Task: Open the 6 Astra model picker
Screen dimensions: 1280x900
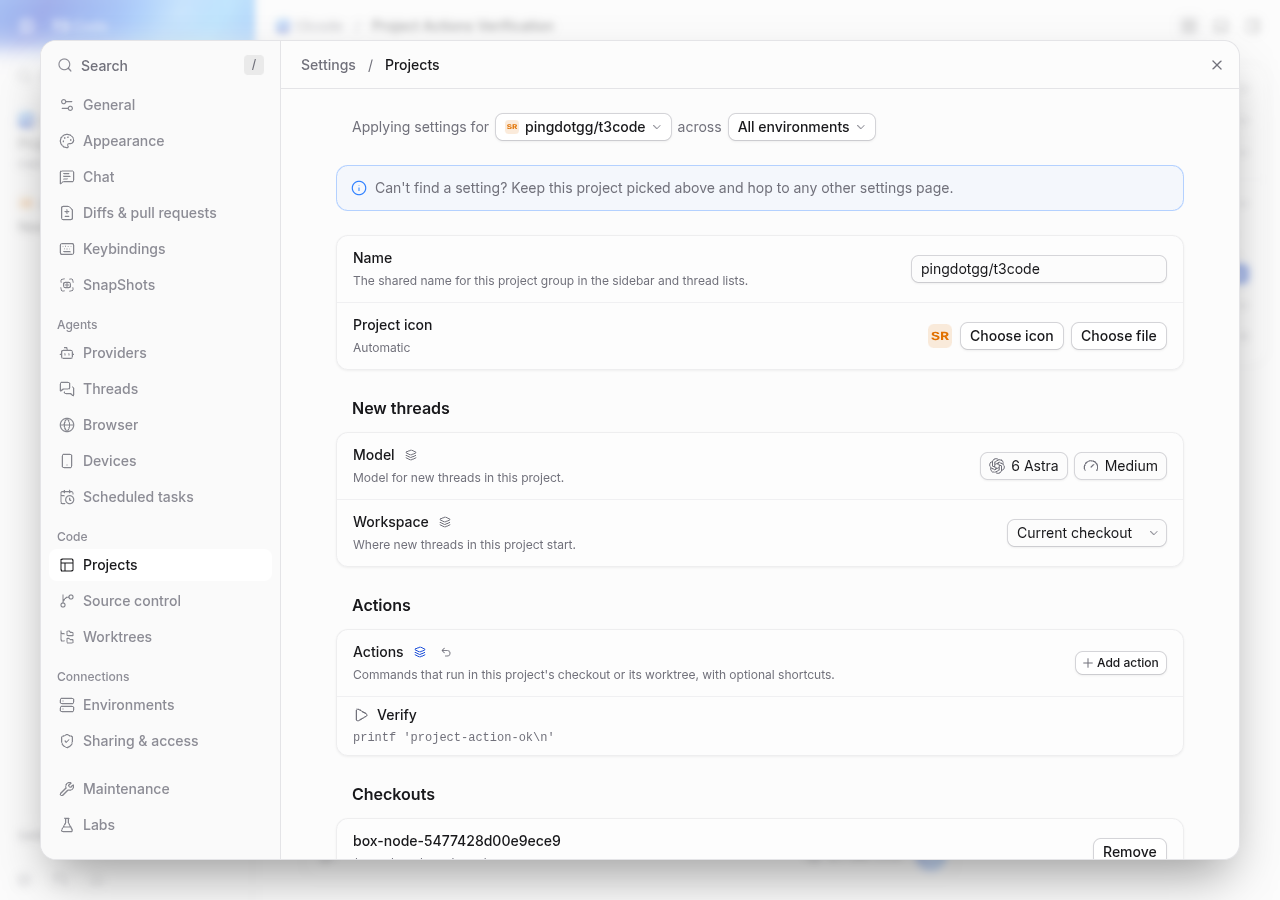Action: [1024, 466]
